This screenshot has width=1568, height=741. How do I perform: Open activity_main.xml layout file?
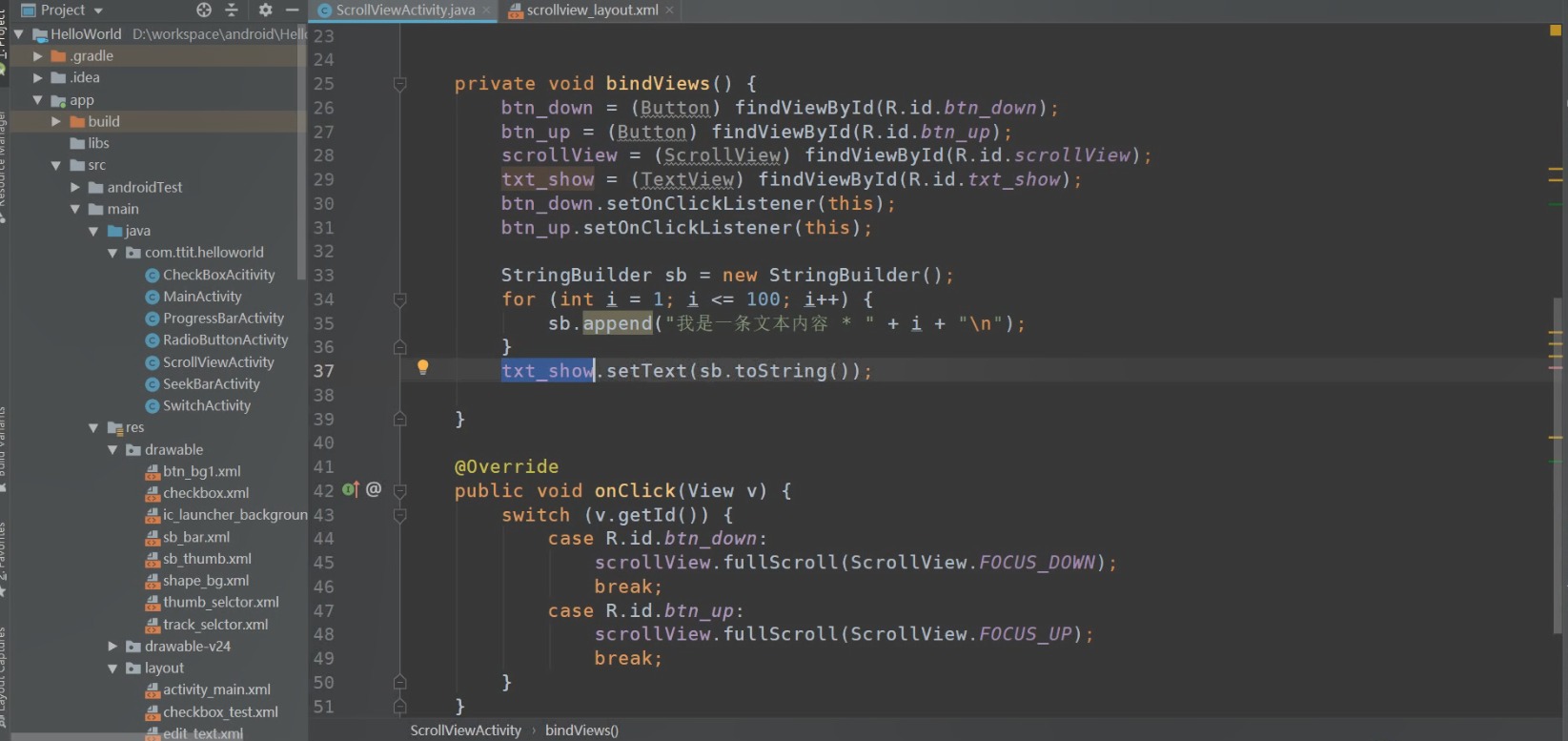click(x=216, y=690)
